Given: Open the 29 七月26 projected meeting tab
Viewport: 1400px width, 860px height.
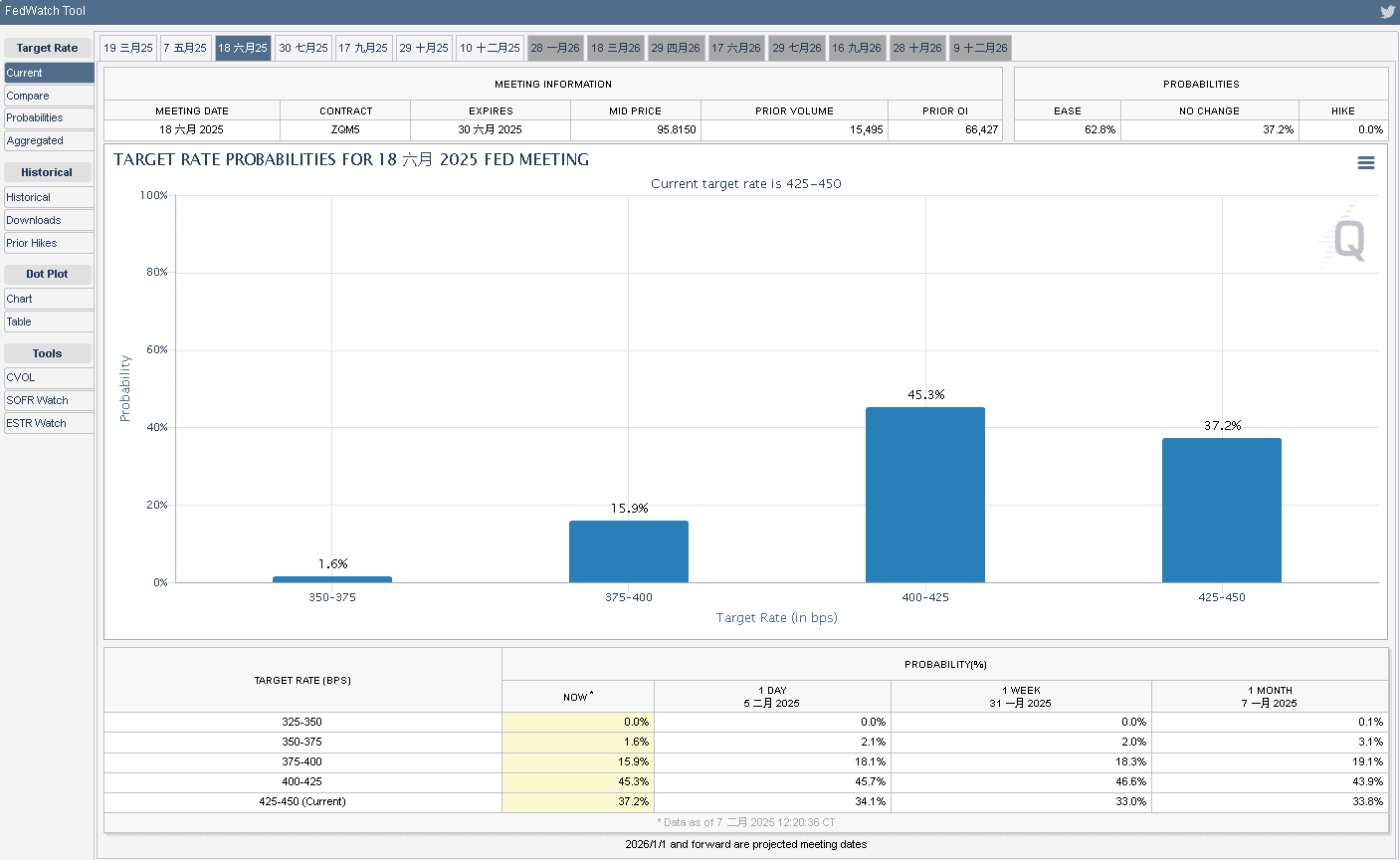Looking at the screenshot, I should (797, 48).
